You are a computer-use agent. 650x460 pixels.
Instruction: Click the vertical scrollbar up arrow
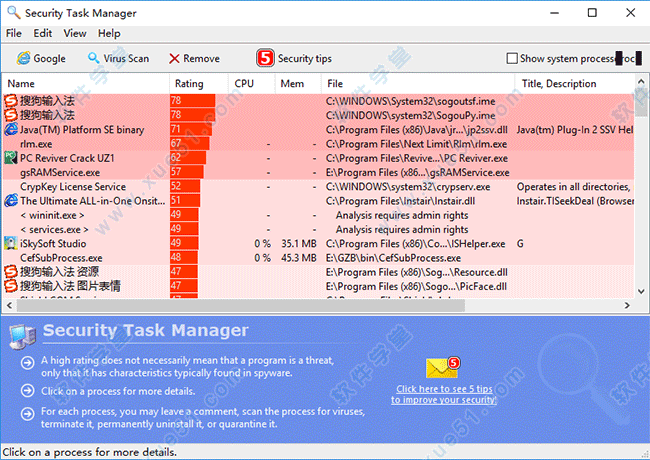click(641, 81)
